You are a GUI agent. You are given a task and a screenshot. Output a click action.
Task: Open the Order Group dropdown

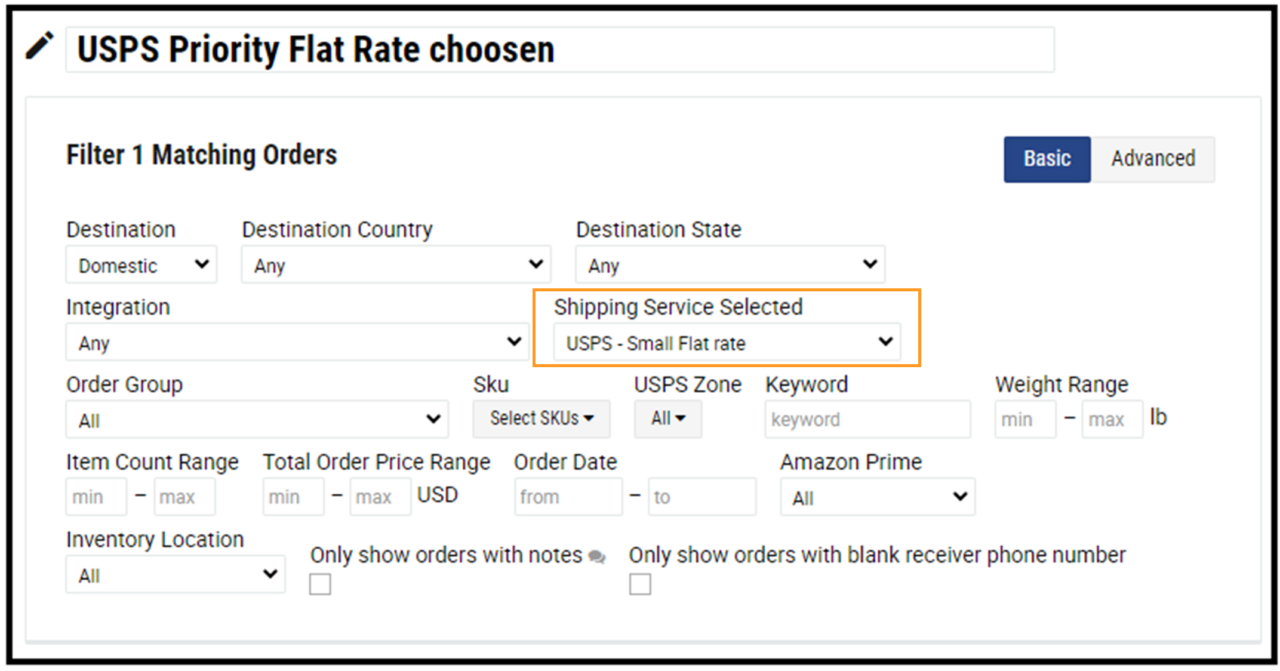pos(256,419)
